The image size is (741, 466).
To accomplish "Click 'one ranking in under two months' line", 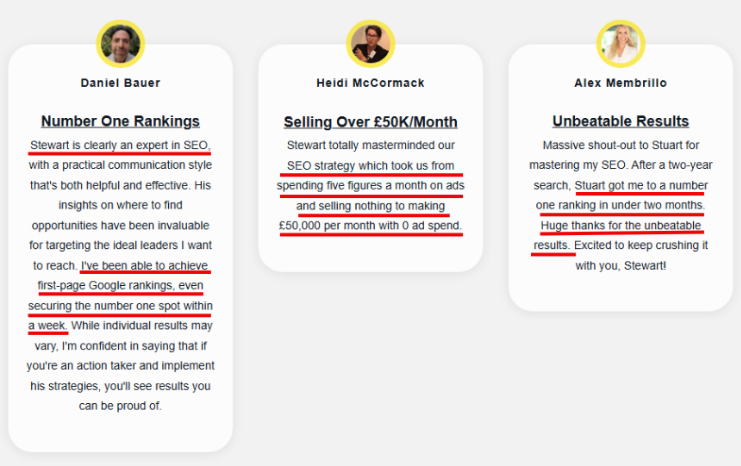I will [620, 205].
